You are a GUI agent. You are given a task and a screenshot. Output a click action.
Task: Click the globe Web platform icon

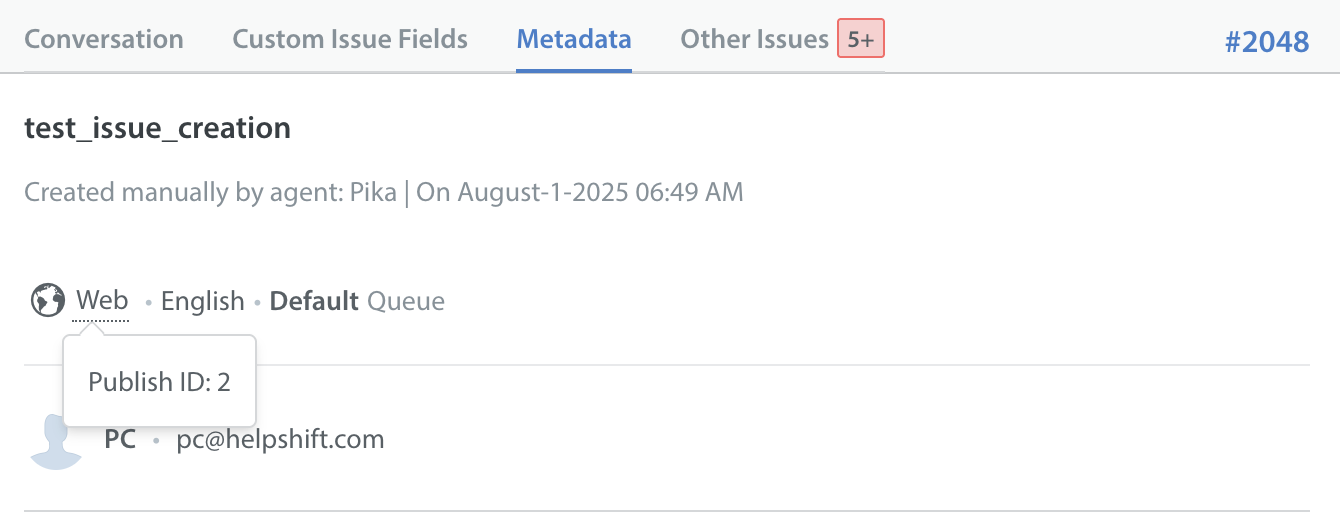click(x=47, y=300)
